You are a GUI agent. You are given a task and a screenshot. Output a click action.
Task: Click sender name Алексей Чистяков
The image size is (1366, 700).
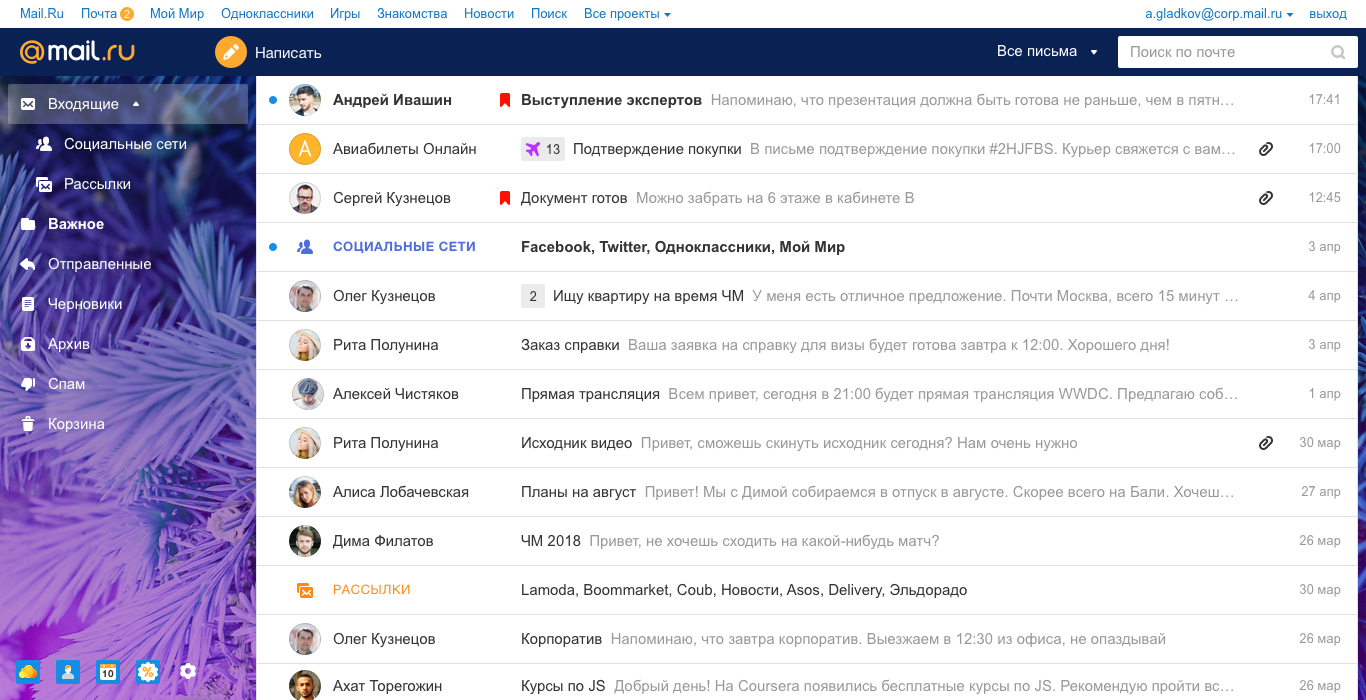click(396, 394)
